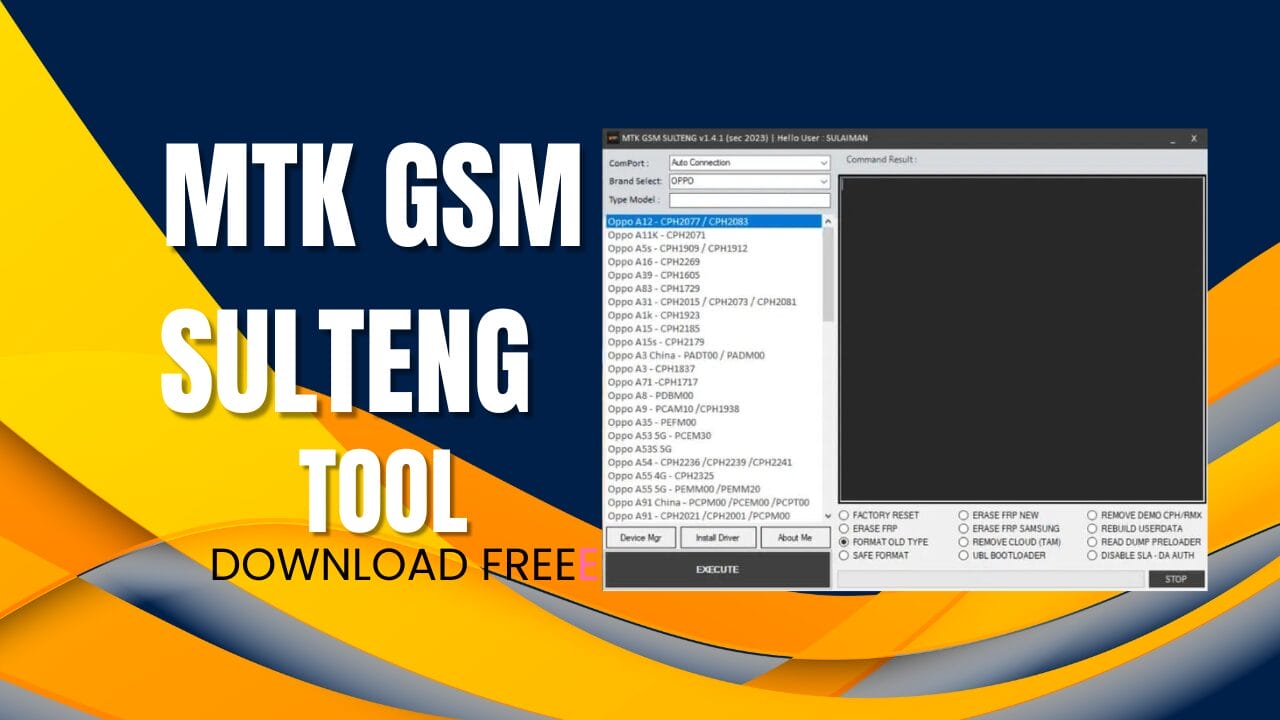Select the Oppo A16 - CPH2269 model
The width and height of the screenshot is (1280, 720).
tap(680, 262)
